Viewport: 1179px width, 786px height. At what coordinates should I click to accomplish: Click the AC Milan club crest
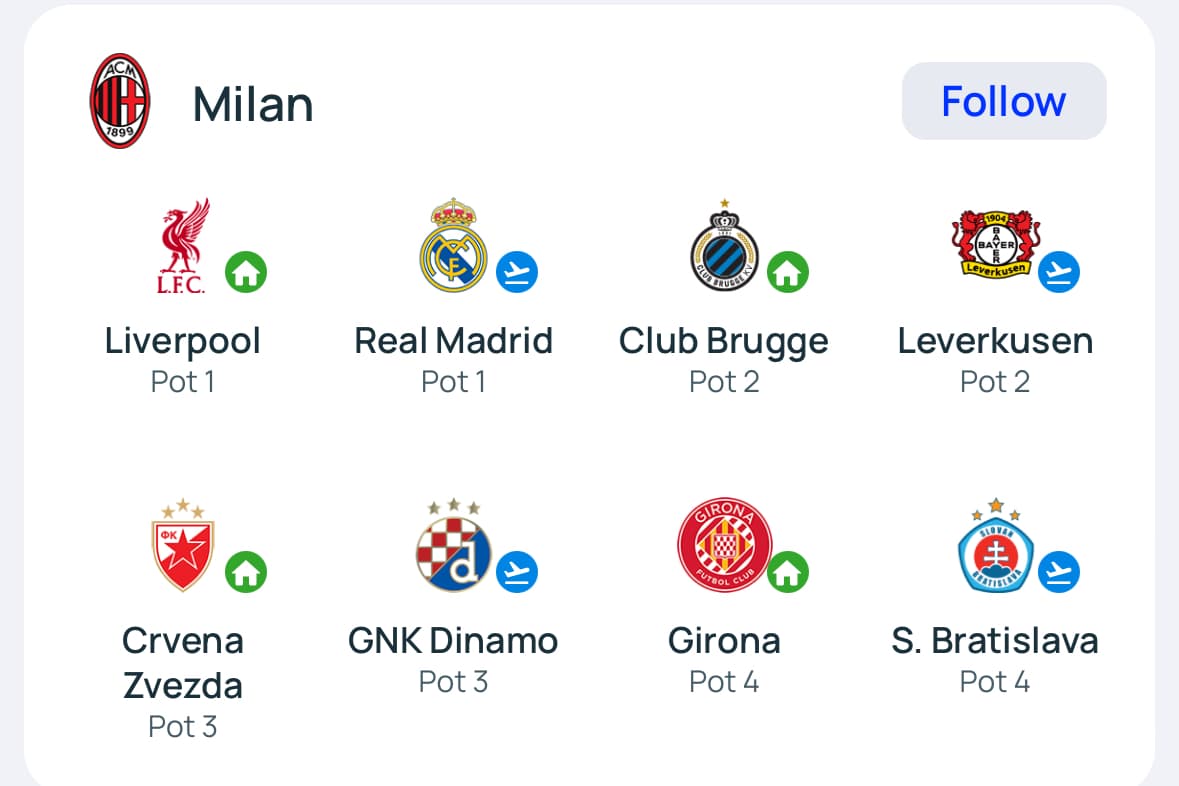pos(120,102)
